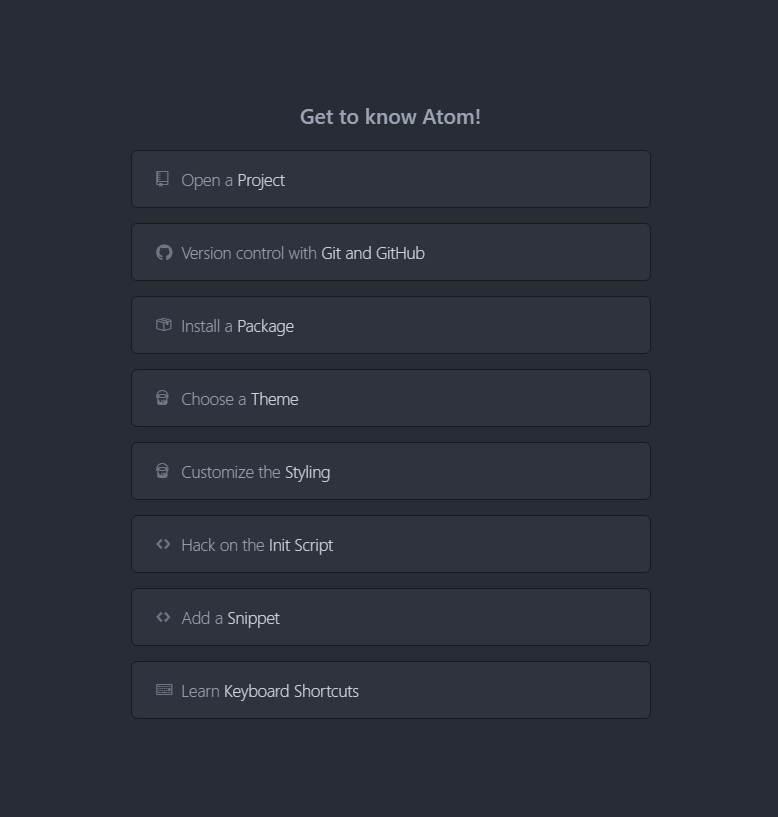The image size is (778, 817).
Task: Click the paint bucket icon beside Choose a Theme
Action: [163, 398]
